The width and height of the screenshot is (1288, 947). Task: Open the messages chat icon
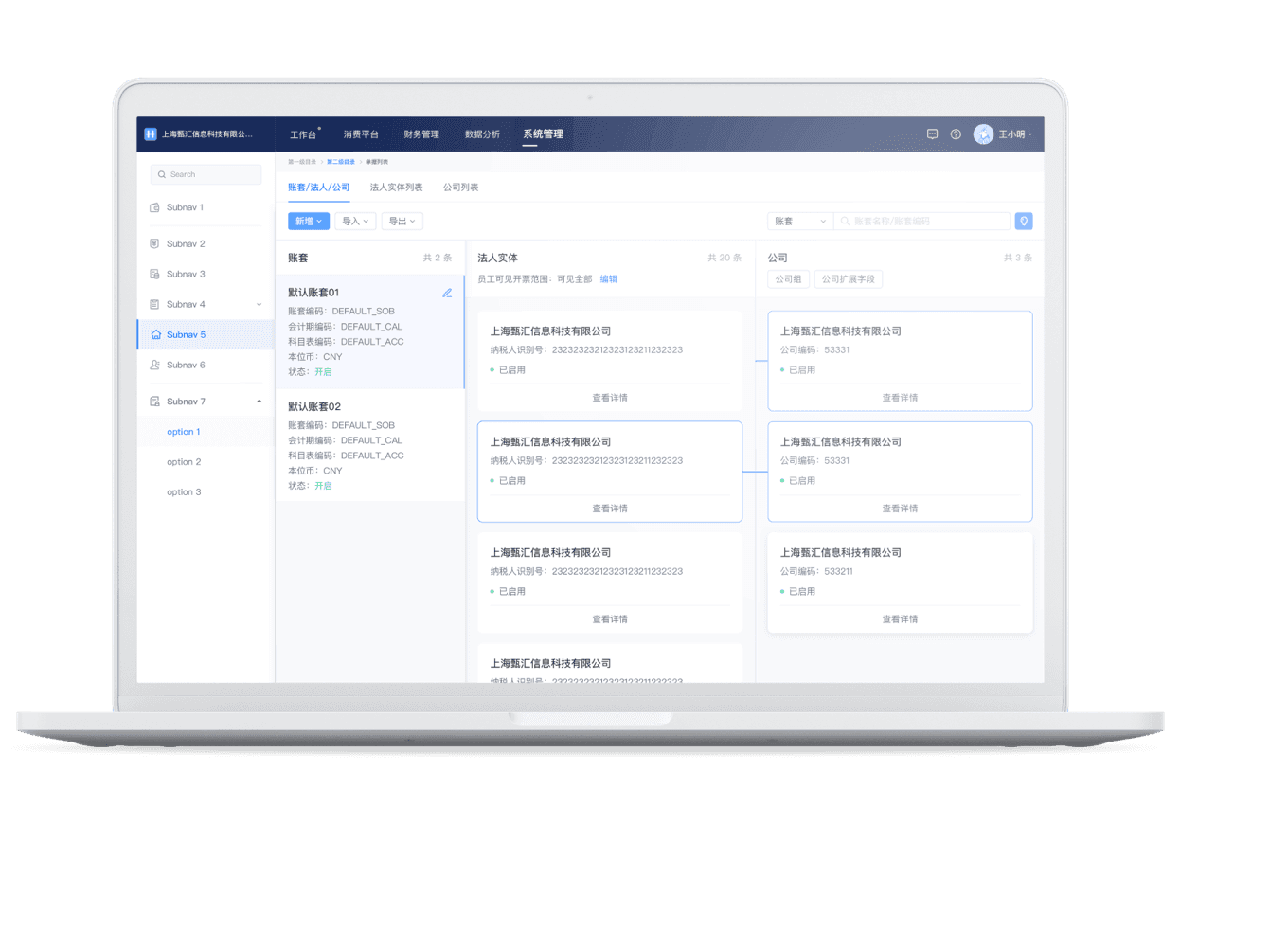(932, 134)
